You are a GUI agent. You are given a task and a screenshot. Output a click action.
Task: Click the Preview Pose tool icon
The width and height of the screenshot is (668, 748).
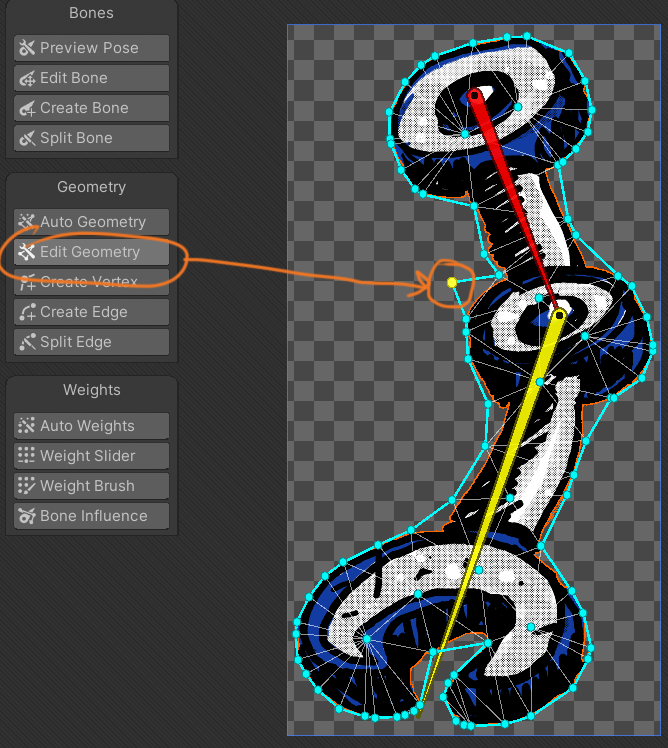coord(27,48)
